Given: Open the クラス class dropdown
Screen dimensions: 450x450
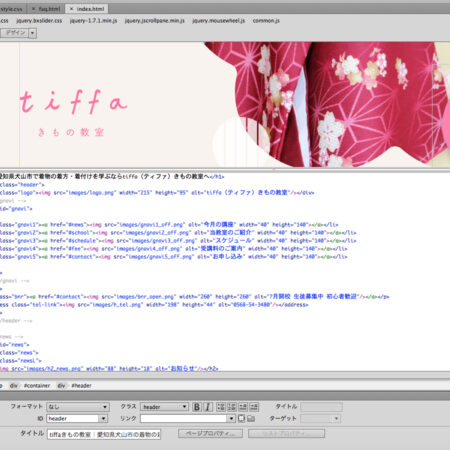Looking at the screenshot, I should pos(164,407).
